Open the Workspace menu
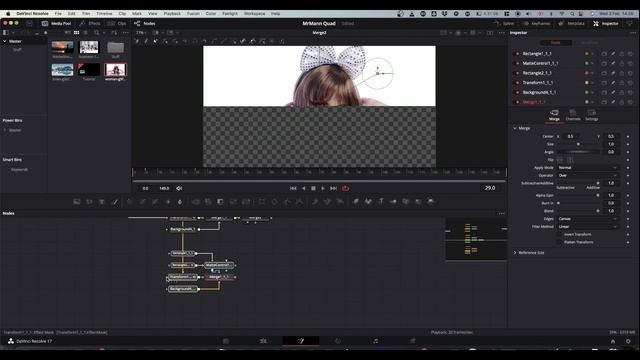Screen dimensions: 640x360 coord(254,13)
